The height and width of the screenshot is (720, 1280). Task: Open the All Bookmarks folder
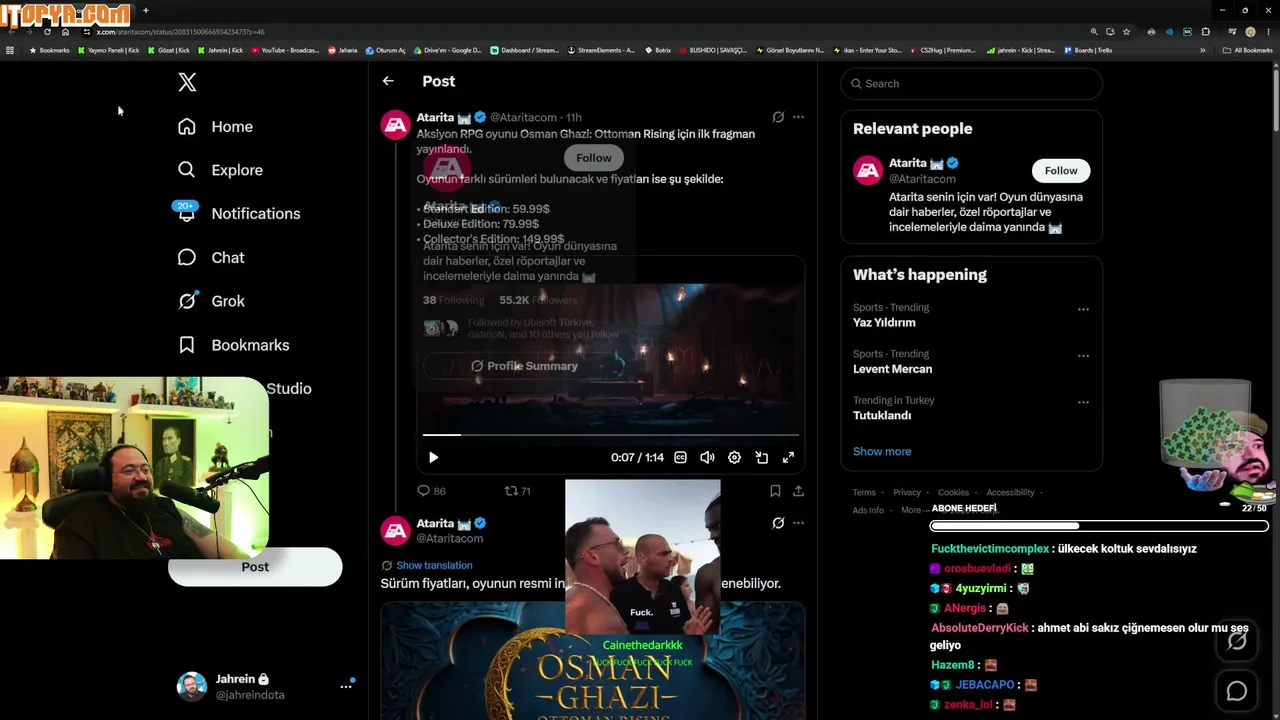pyautogui.click(x=1247, y=50)
